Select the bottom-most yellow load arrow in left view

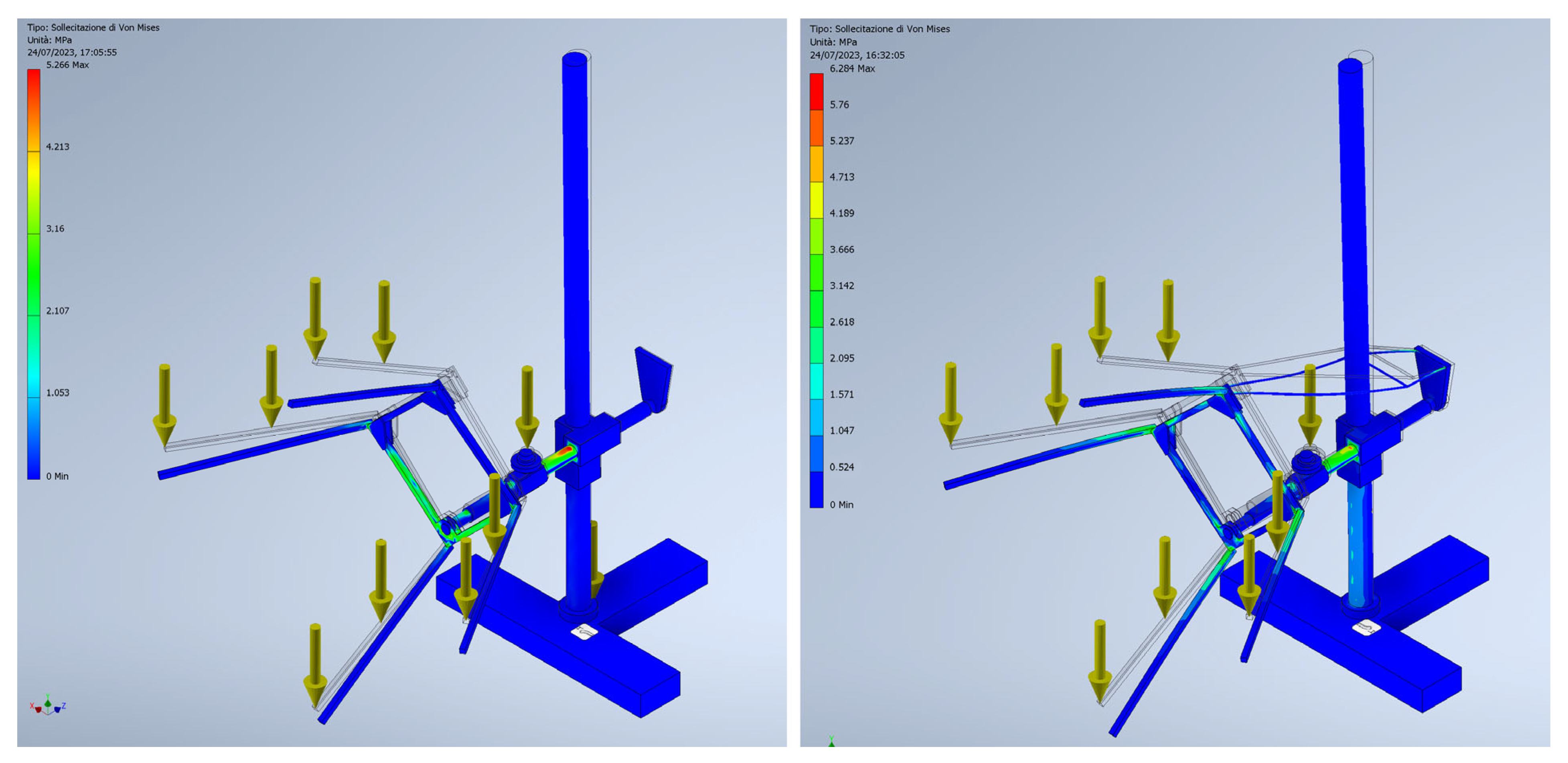(x=315, y=664)
